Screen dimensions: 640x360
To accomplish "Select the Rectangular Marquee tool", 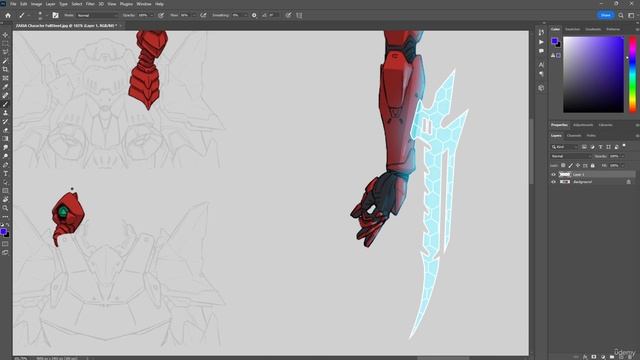I will [x=5, y=44].
